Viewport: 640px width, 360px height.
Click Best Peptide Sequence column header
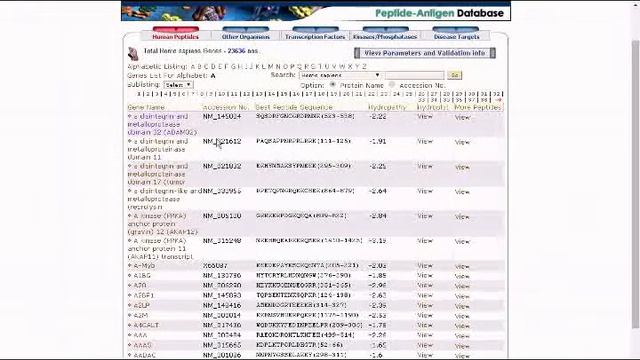click(x=294, y=107)
